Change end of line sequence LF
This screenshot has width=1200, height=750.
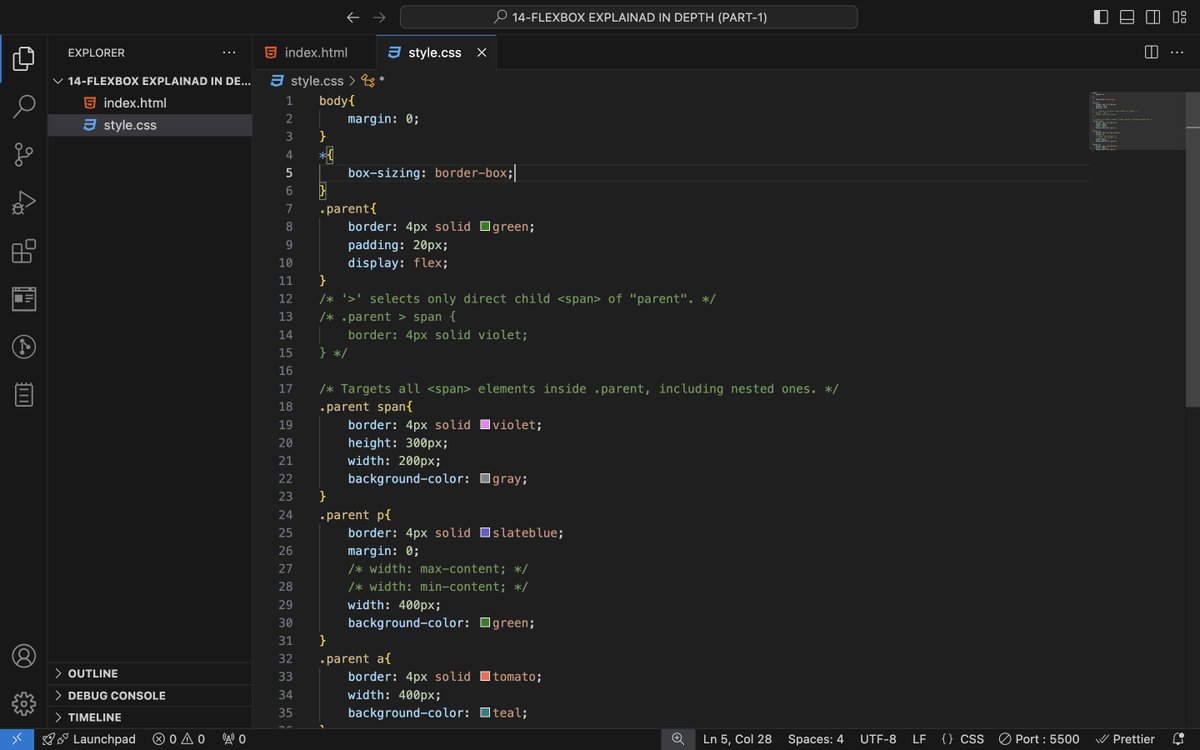point(919,739)
